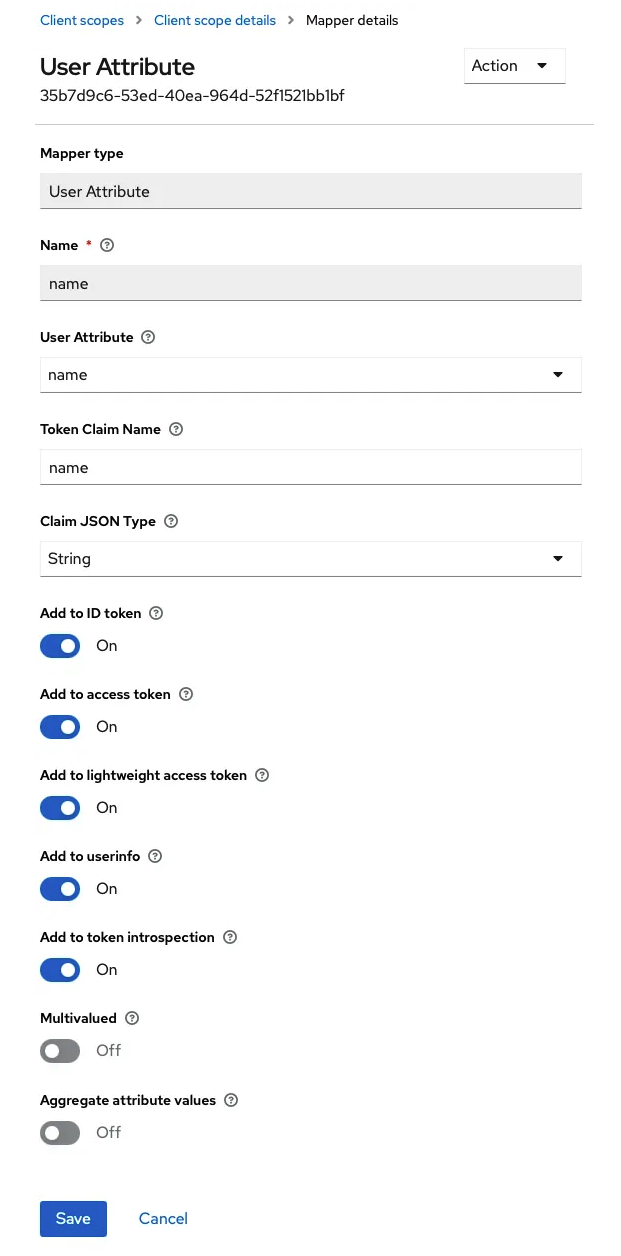Screen dimensions: 621x1256
Task: Show help for Add to token introspection
Action: click(230, 937)
